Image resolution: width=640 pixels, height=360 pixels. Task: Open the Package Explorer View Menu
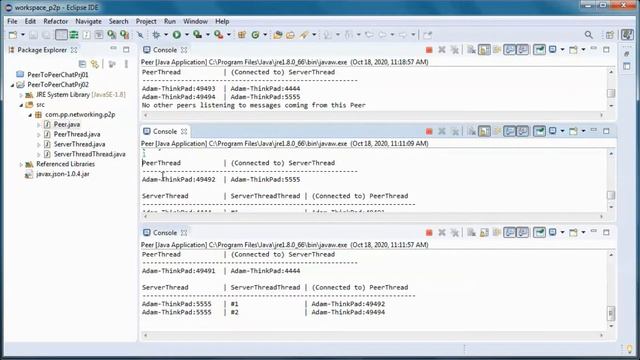pos(126,64)
